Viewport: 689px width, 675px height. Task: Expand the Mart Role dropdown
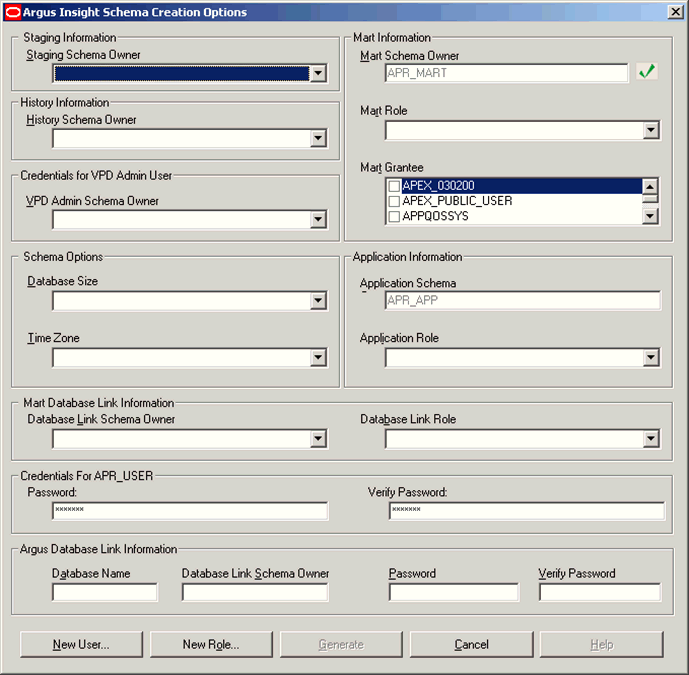pyautogui.click(x=651, y=130)
